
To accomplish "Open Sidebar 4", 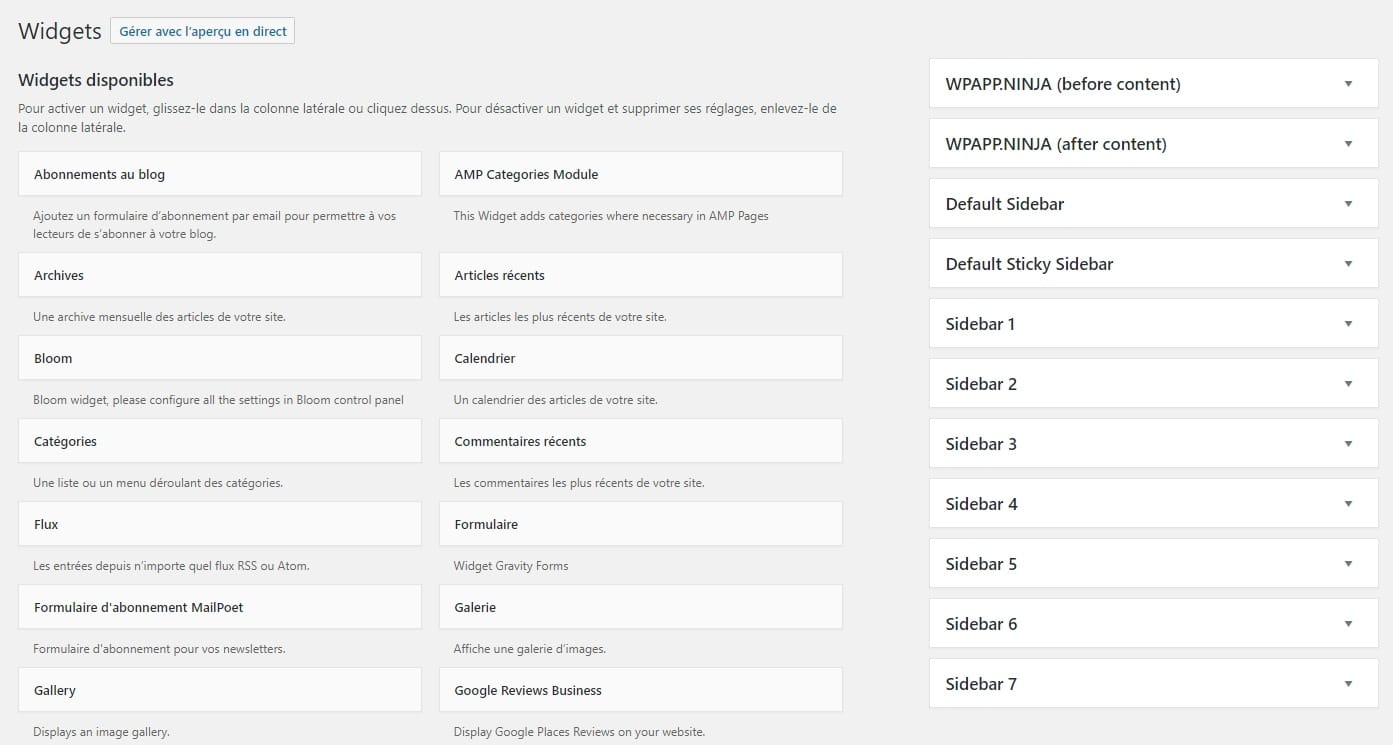I will (x=1152, y=503).
